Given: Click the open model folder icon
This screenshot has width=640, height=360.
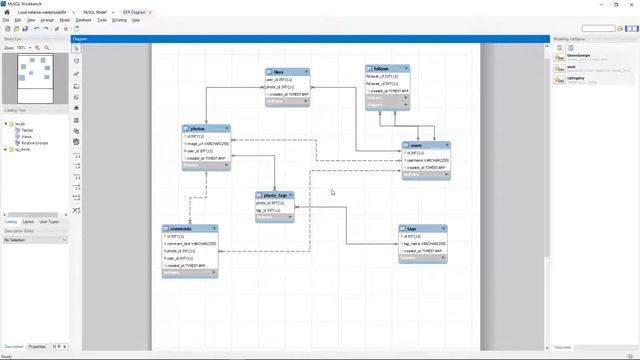Looking at the screenshot, I should pyautogui.click(x=16, y=29).
